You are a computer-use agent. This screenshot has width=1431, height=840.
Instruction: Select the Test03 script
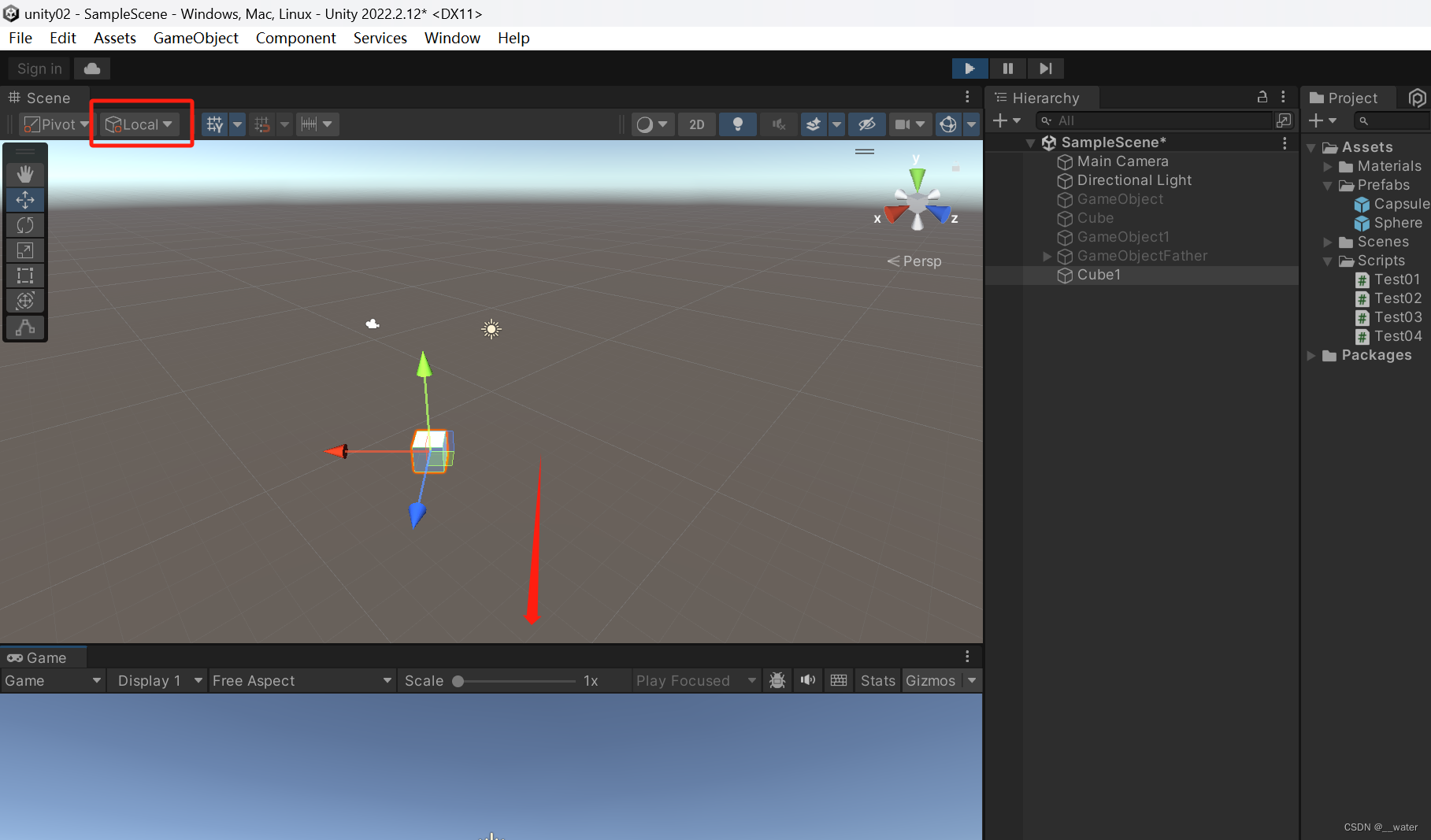point(1388,317)
